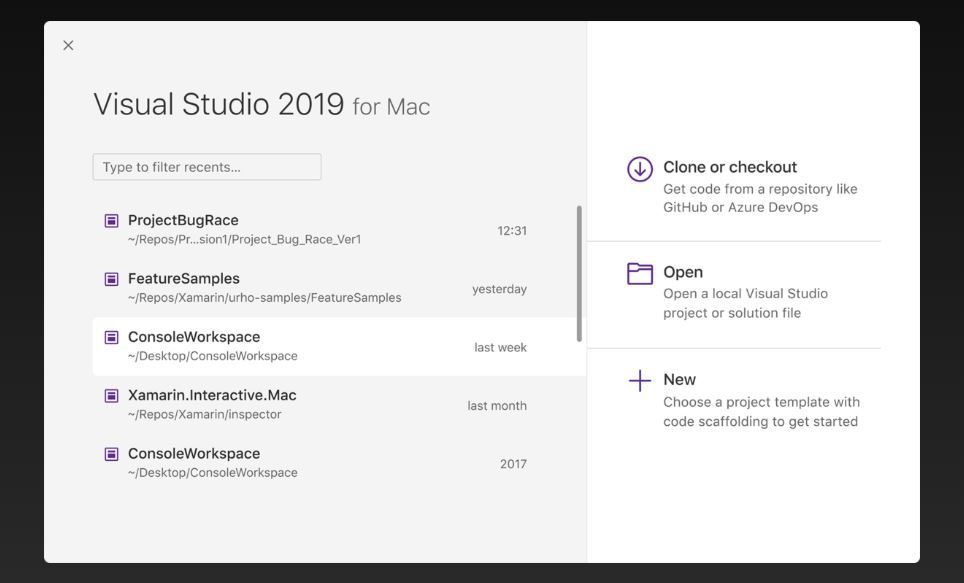Click the New plus icon

[x=640, y=381]
